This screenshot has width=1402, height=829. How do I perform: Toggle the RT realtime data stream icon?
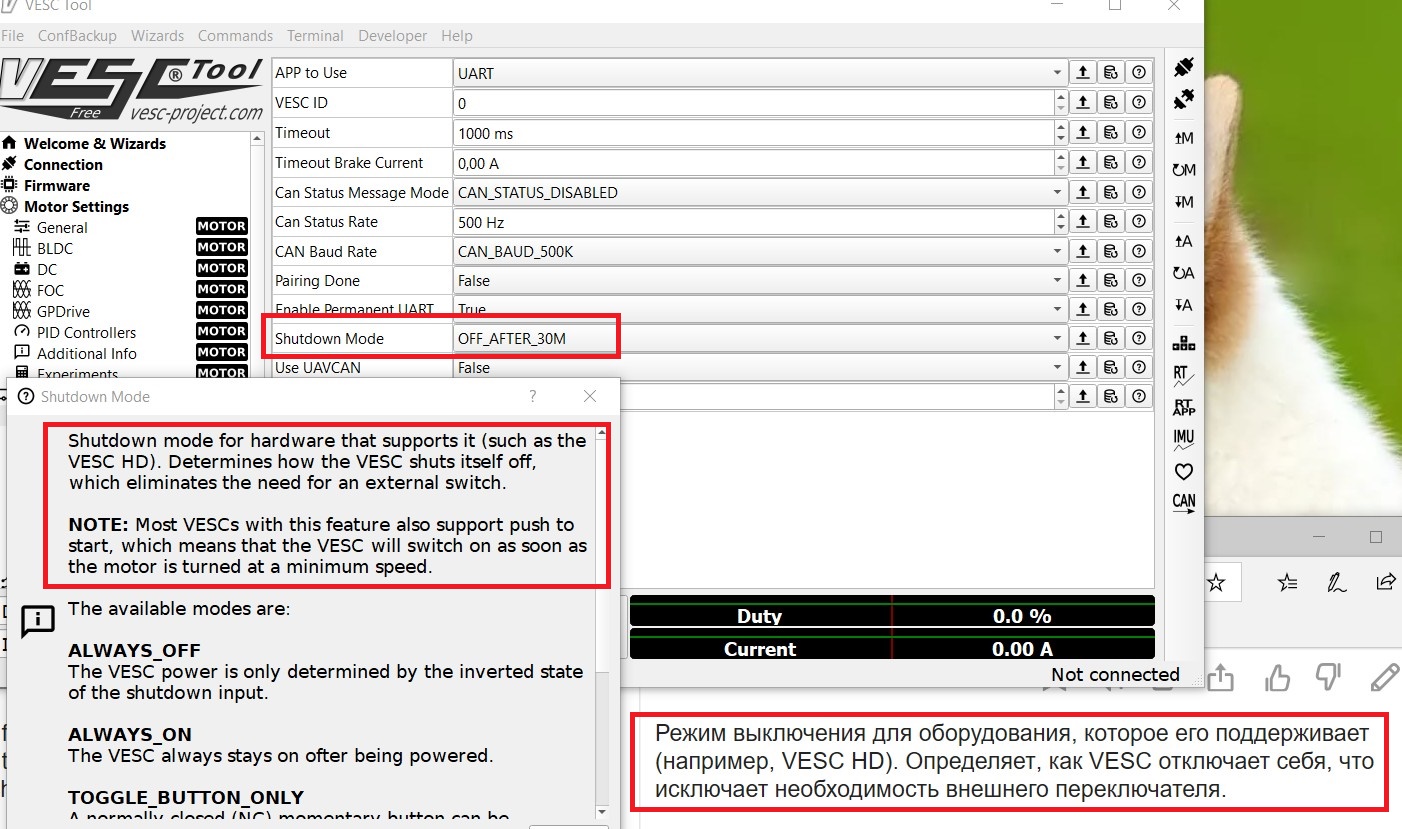(x=1184, y=376)
